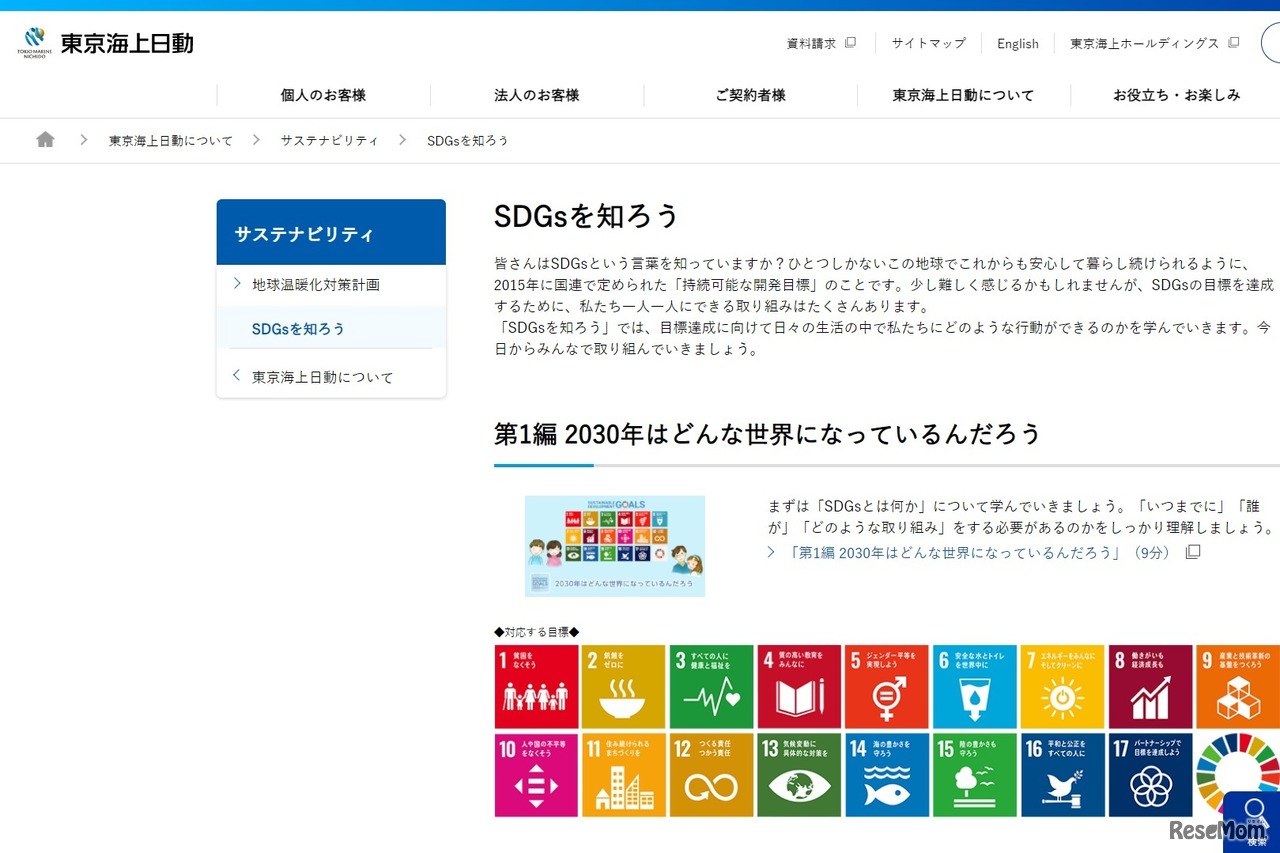Switch site language to English
The width and height of the screenshot is (1280, 853).
click(x=1017, y=43)
